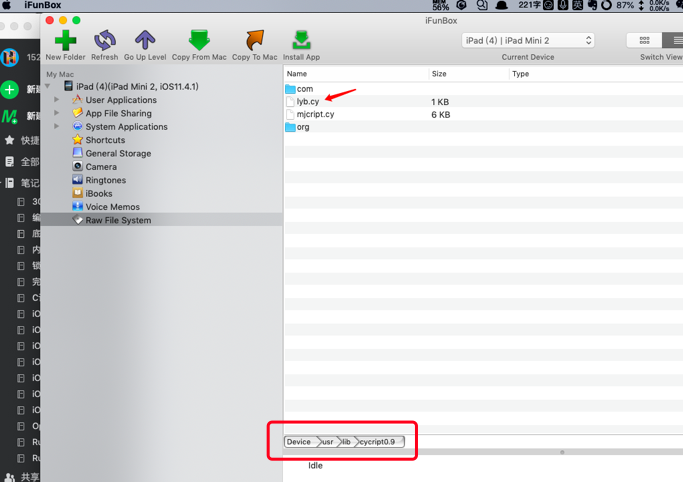Click the horizontal scrollbar handle
Image resolution: width=683 pixels, height=485 pixels.
562,452
